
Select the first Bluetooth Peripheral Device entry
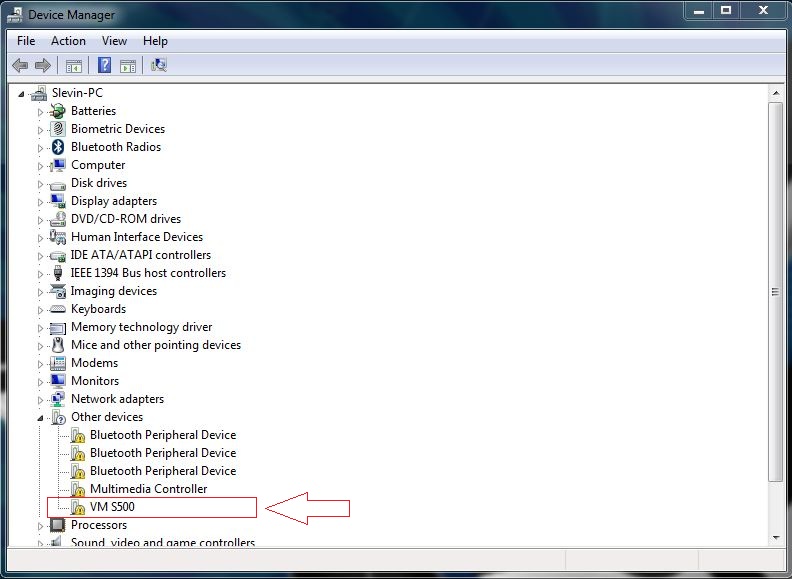163,435
